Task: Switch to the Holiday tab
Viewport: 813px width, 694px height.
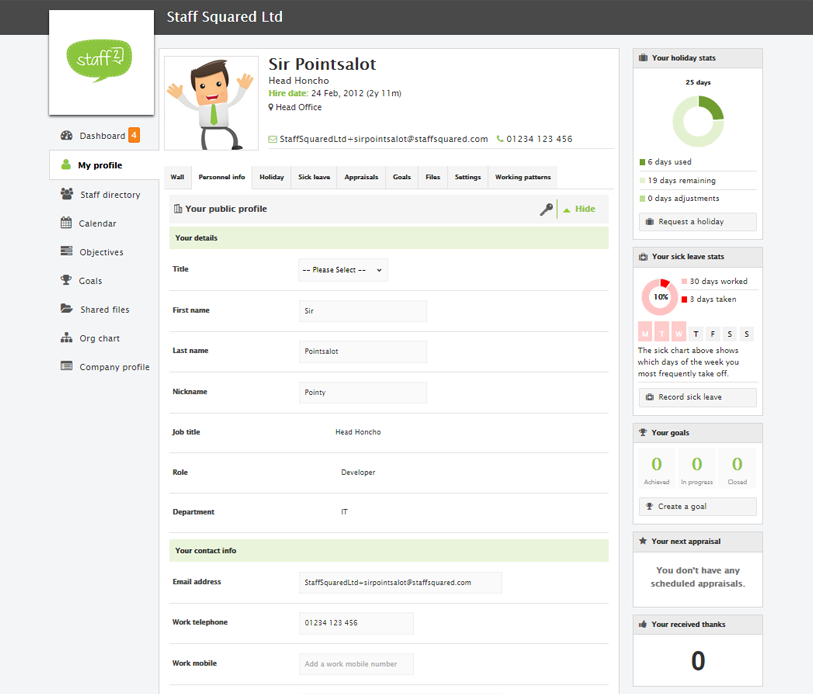Action: [271, 177]
